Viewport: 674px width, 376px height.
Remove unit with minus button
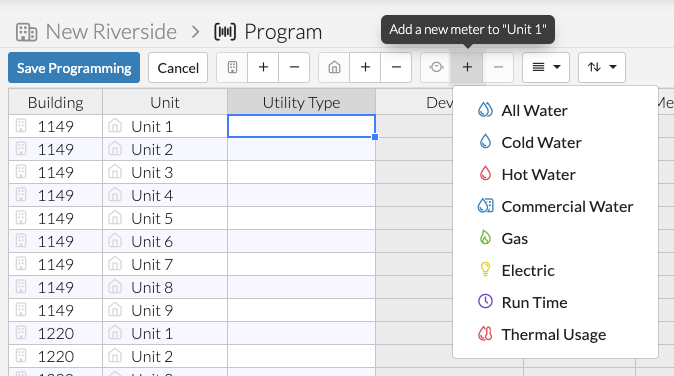(x=396, y=67)
